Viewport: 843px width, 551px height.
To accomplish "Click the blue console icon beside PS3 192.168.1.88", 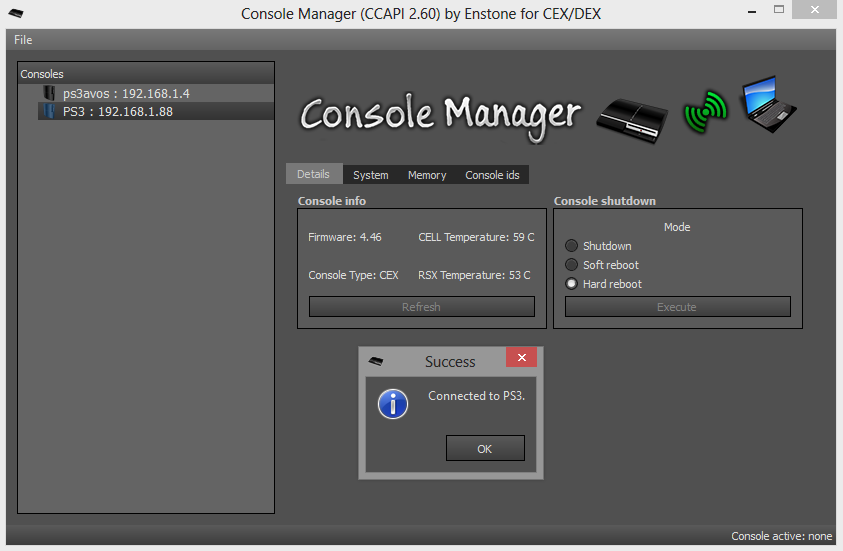I will (x=49, y=111).
